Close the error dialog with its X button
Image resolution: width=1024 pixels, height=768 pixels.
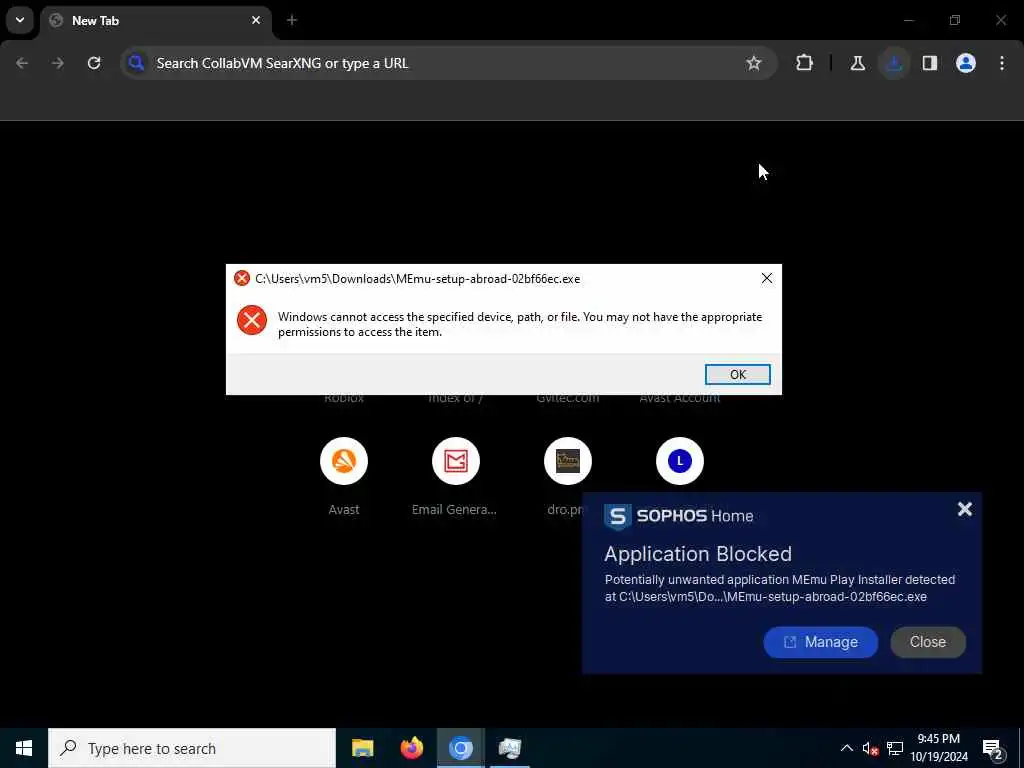pos(767,279)
